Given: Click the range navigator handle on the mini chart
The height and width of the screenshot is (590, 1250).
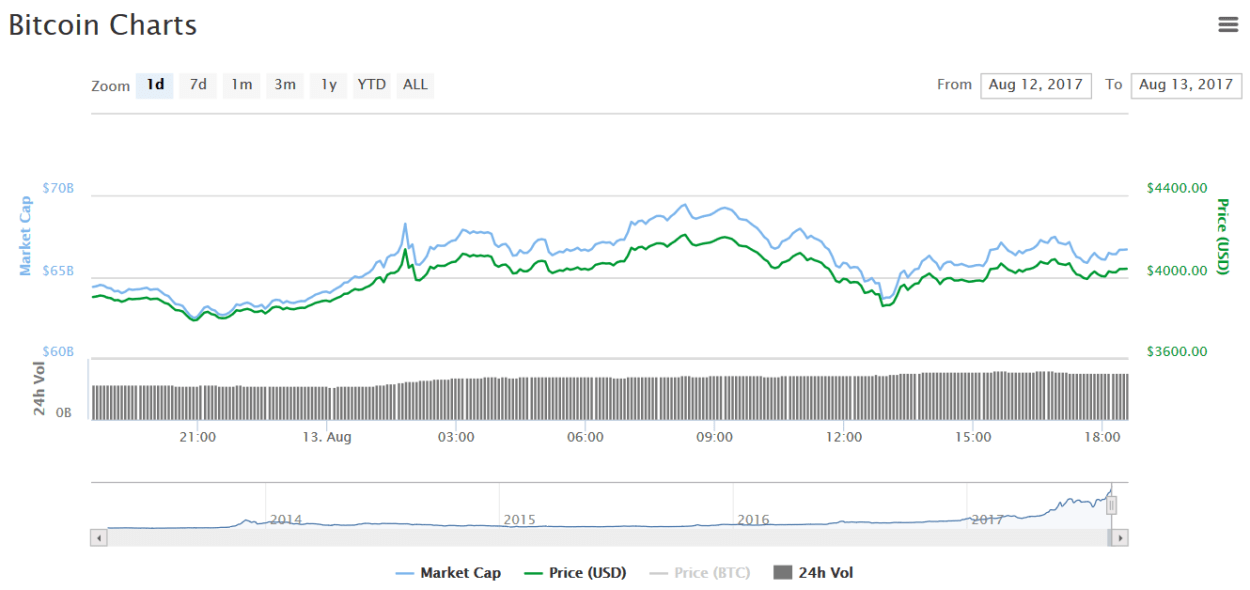Looking at the screenshot, I should [x=1111, y=505].
